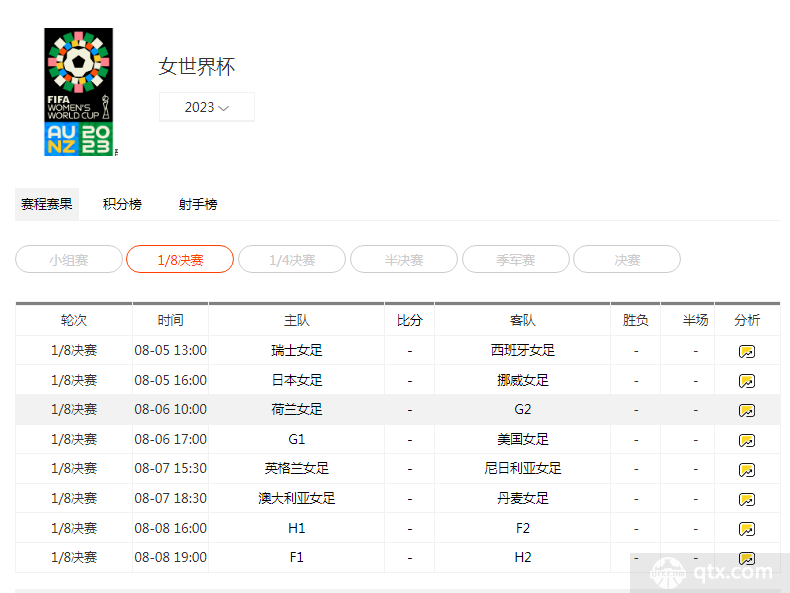Open analysis icon for 日本女足 match
Screen dimensions: 790x593
pyautogui.click(x=747, y=381)
